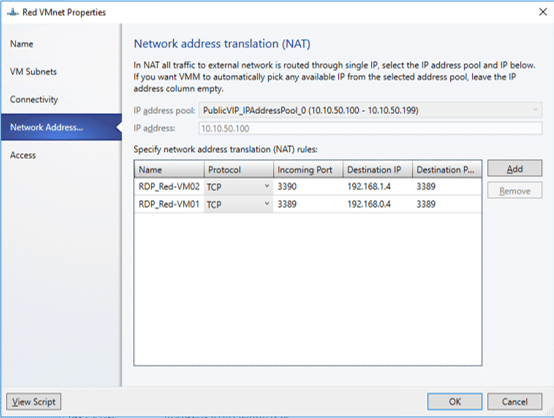Select the incoming port 3390 cell
Viewport: 554px width, 418px height.
[x=308, y=187]
